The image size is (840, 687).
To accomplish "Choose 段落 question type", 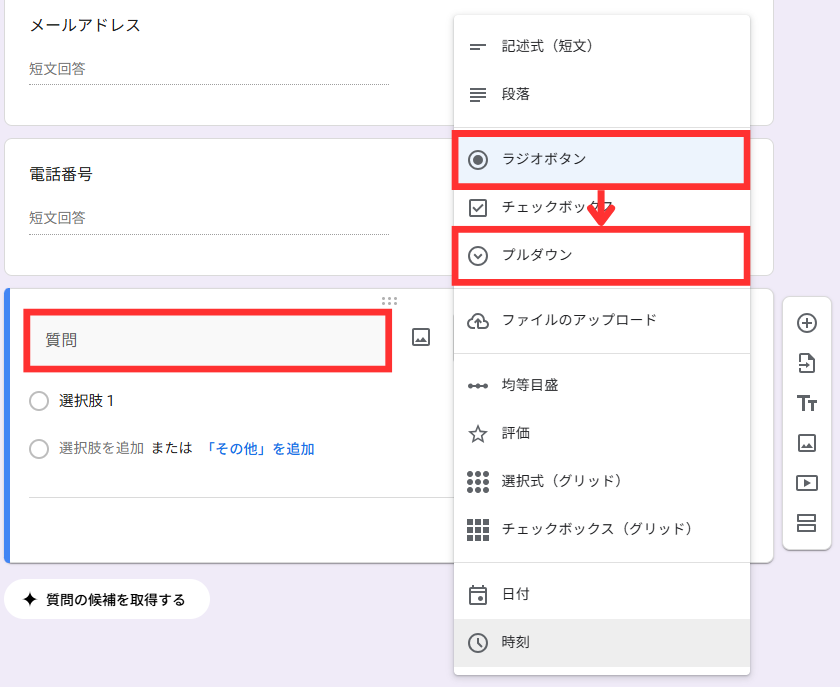I will tap(602, 94).
